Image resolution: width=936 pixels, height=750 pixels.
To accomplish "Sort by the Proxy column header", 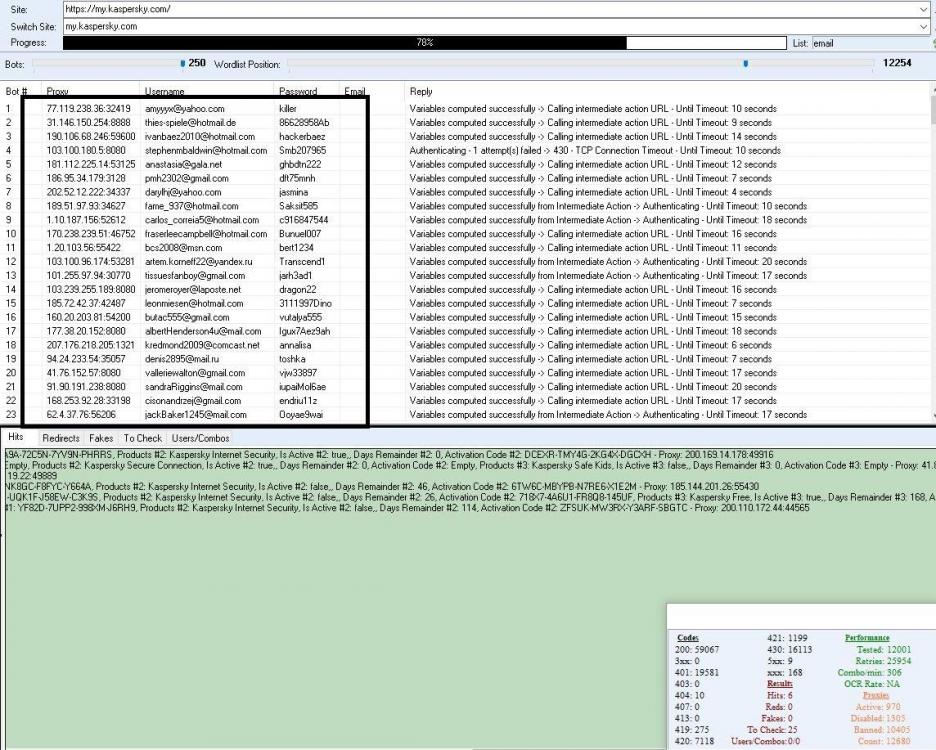I will point(58,91).
